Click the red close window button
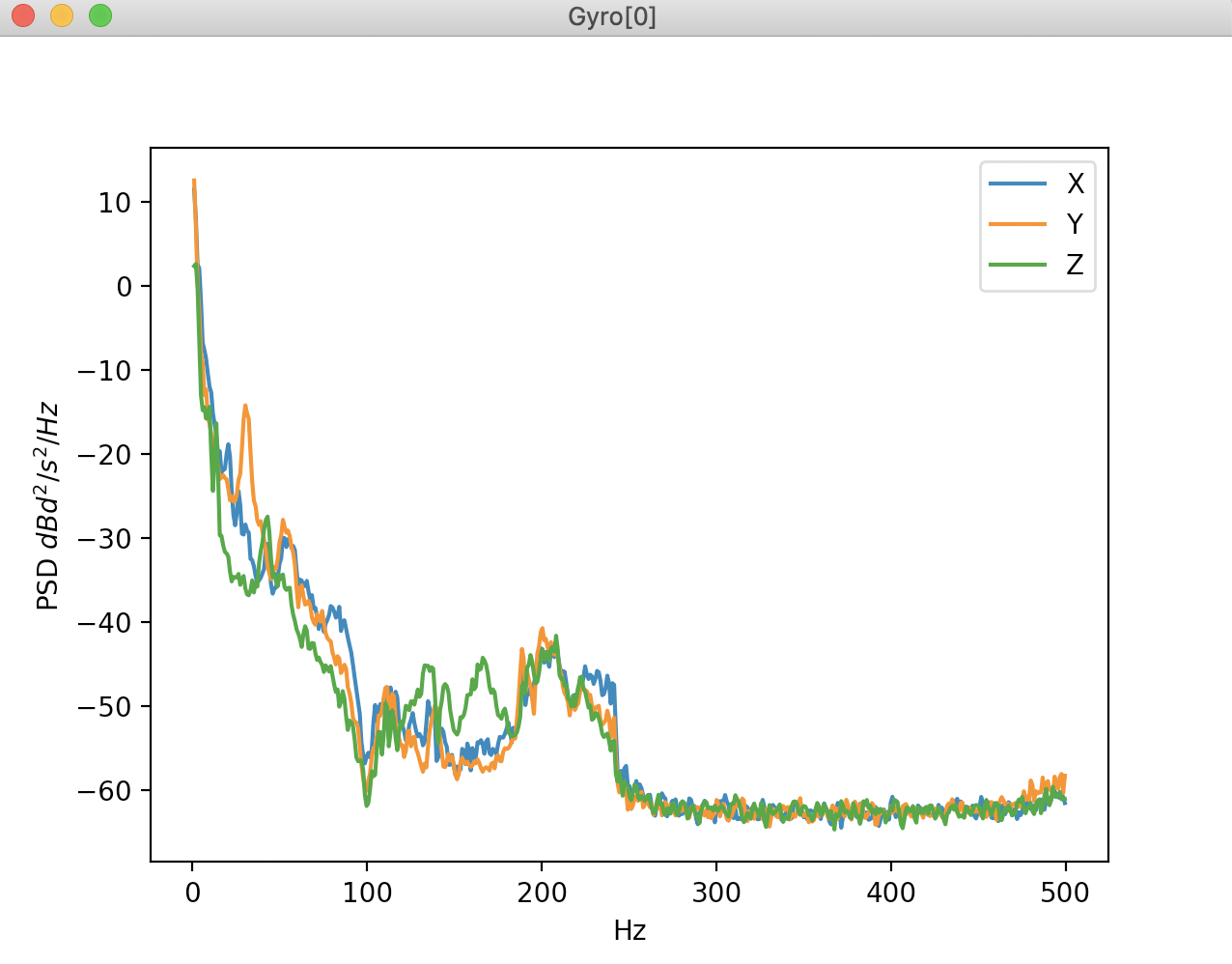This screenshot has height=964, width=1232. coord(23,16)
